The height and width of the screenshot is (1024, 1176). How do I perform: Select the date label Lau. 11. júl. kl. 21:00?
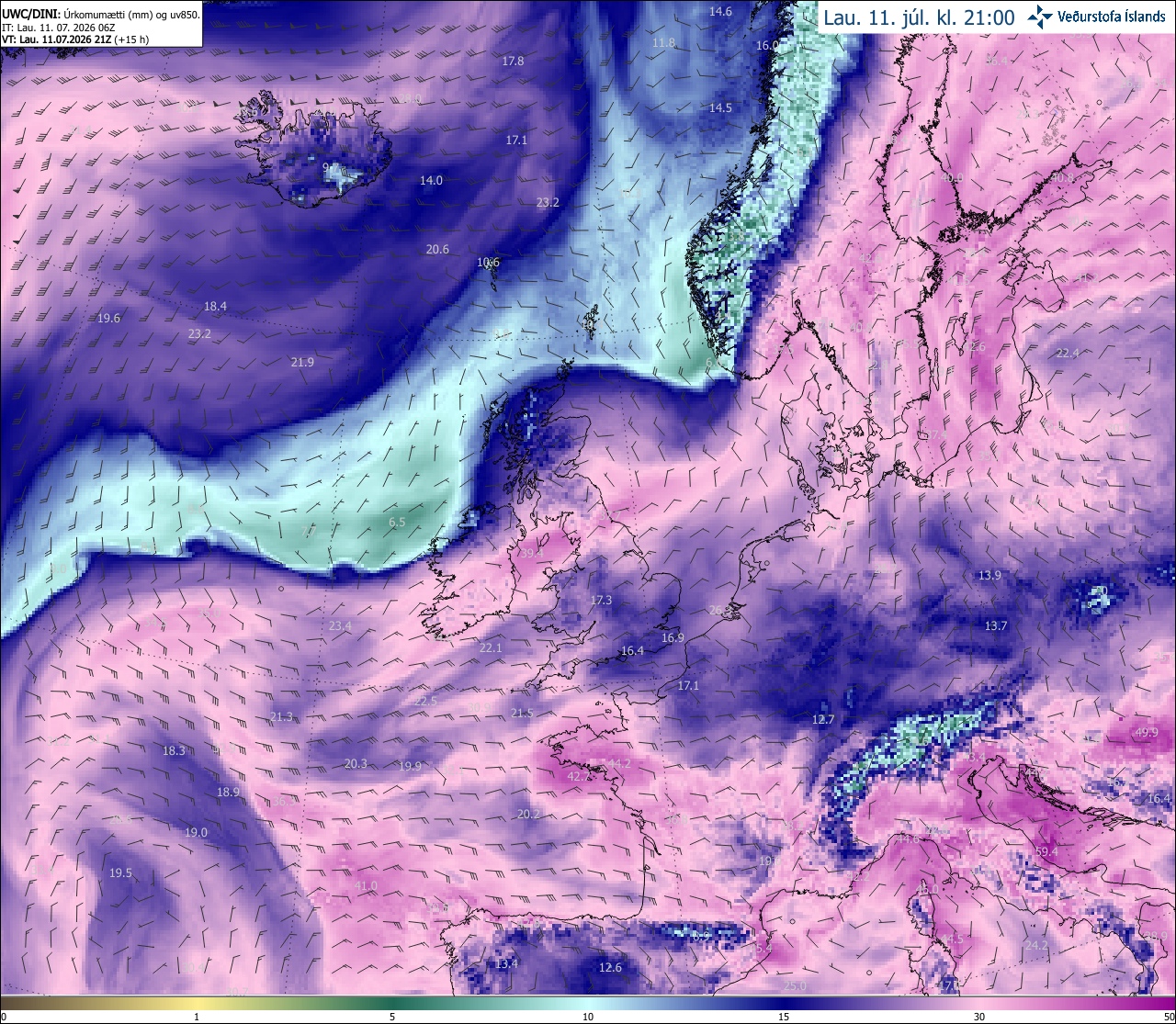point(919,17)
